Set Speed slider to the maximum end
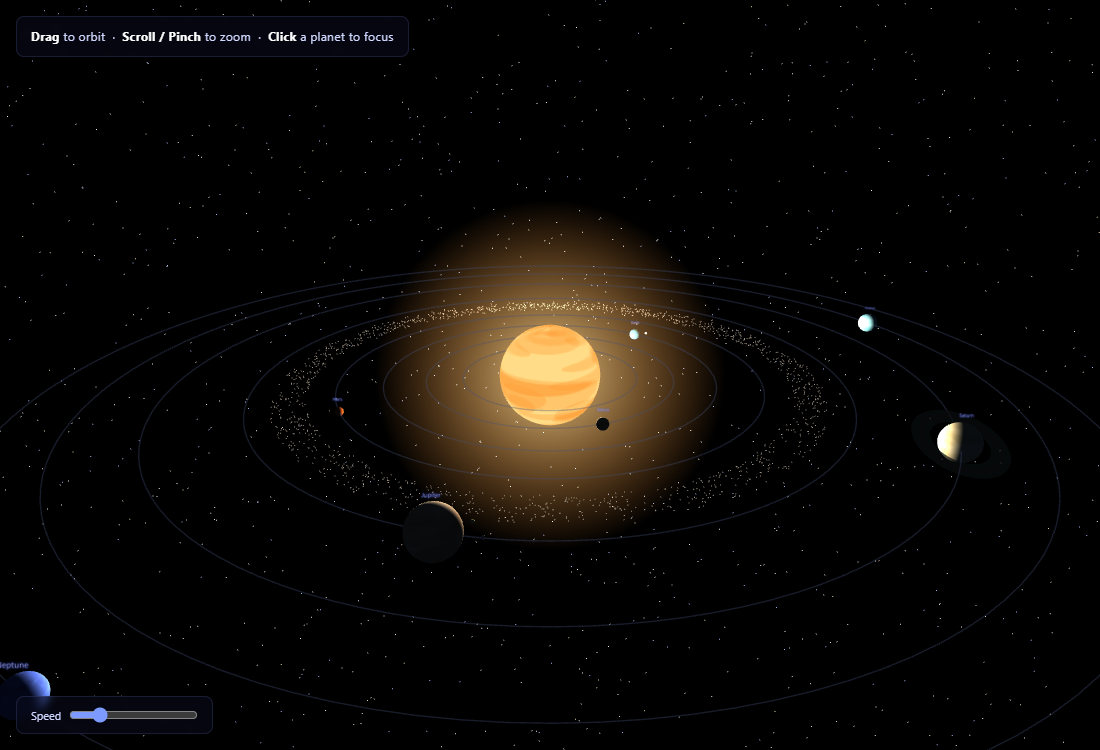 coord(196,715)
